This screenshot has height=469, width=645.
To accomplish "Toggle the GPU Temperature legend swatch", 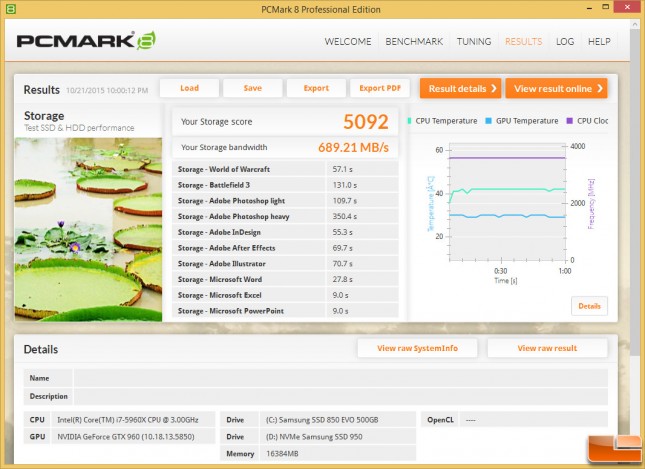I will [x=488, y=121].
